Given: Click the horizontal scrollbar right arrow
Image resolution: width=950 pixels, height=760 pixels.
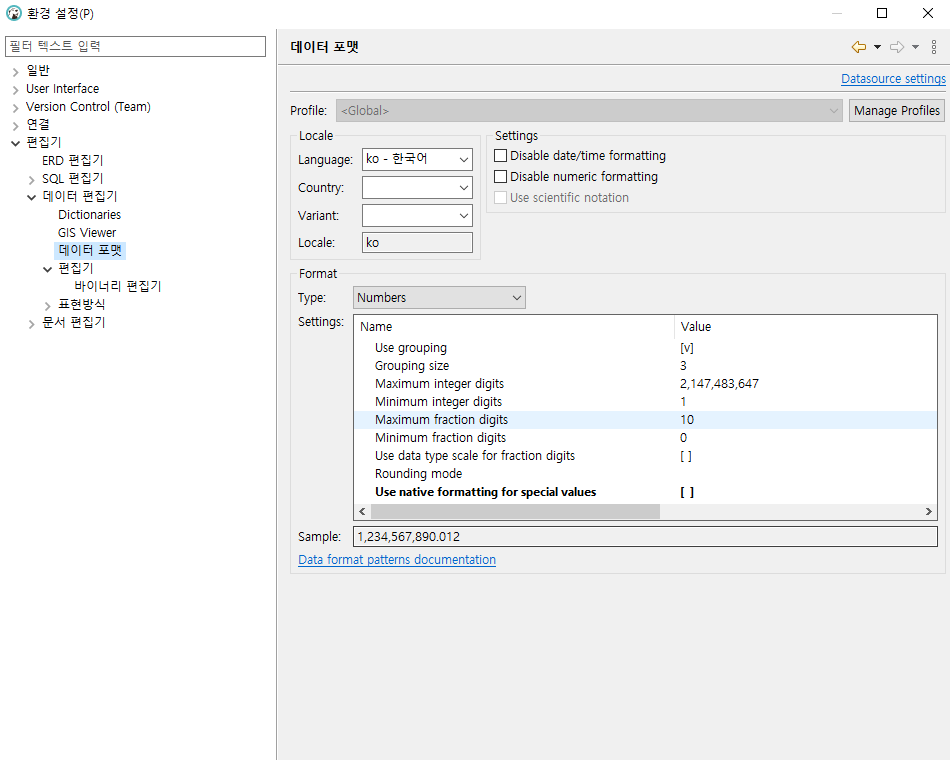Looking at the screenshot, I should coord(928,512).
